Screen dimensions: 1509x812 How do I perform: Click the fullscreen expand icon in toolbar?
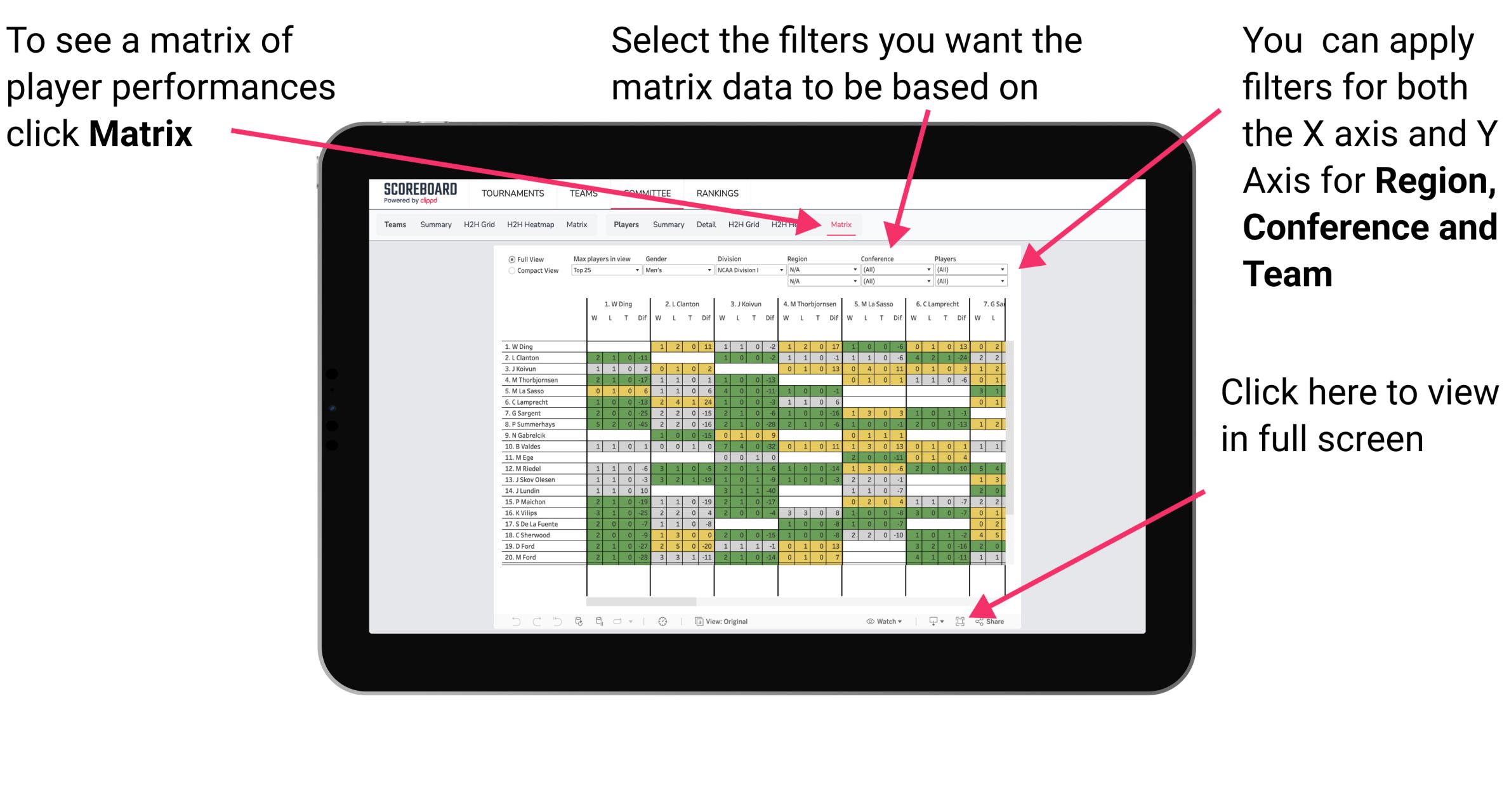[961, 620]
